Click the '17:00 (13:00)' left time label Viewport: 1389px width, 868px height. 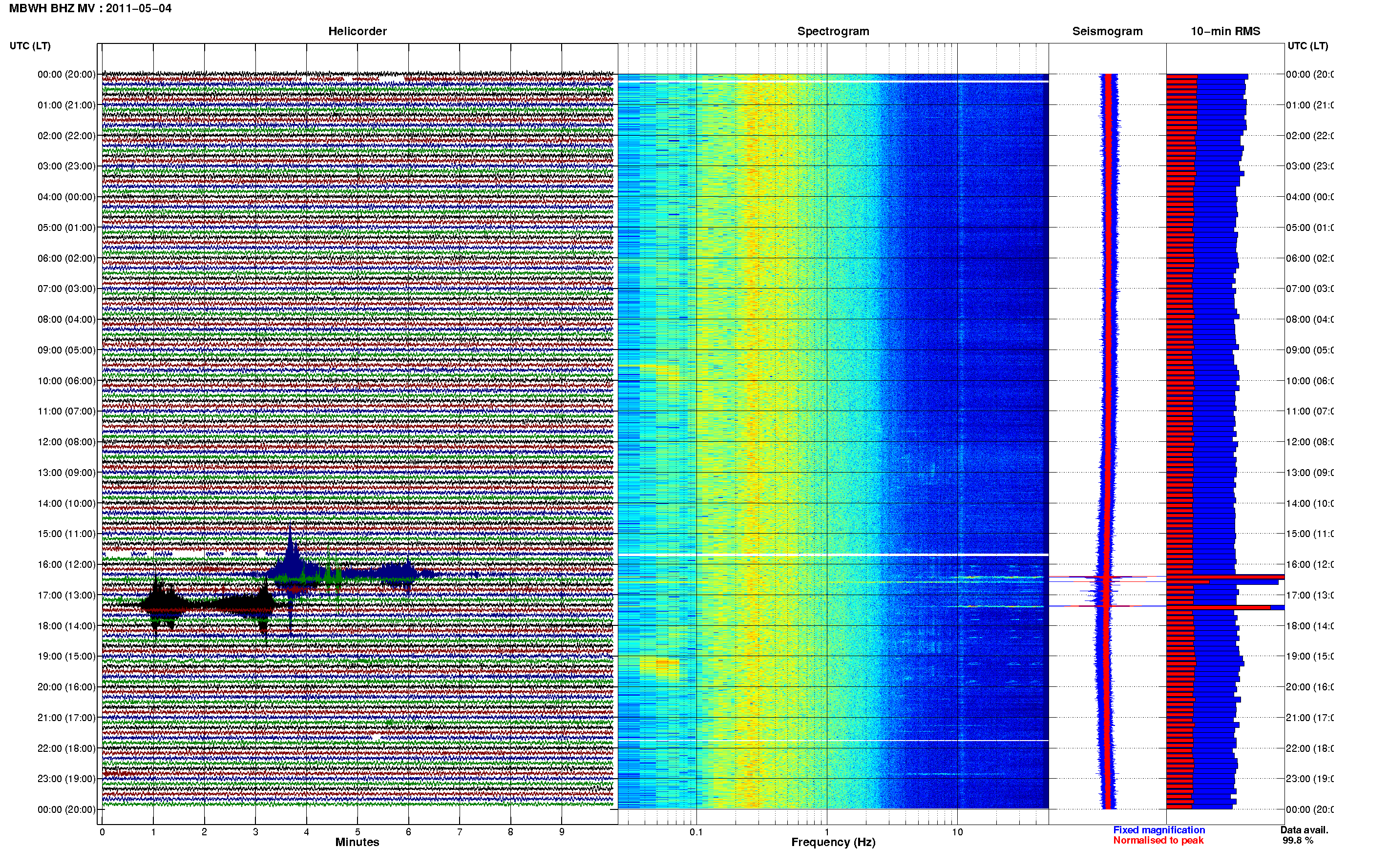[x=66, y=595]
